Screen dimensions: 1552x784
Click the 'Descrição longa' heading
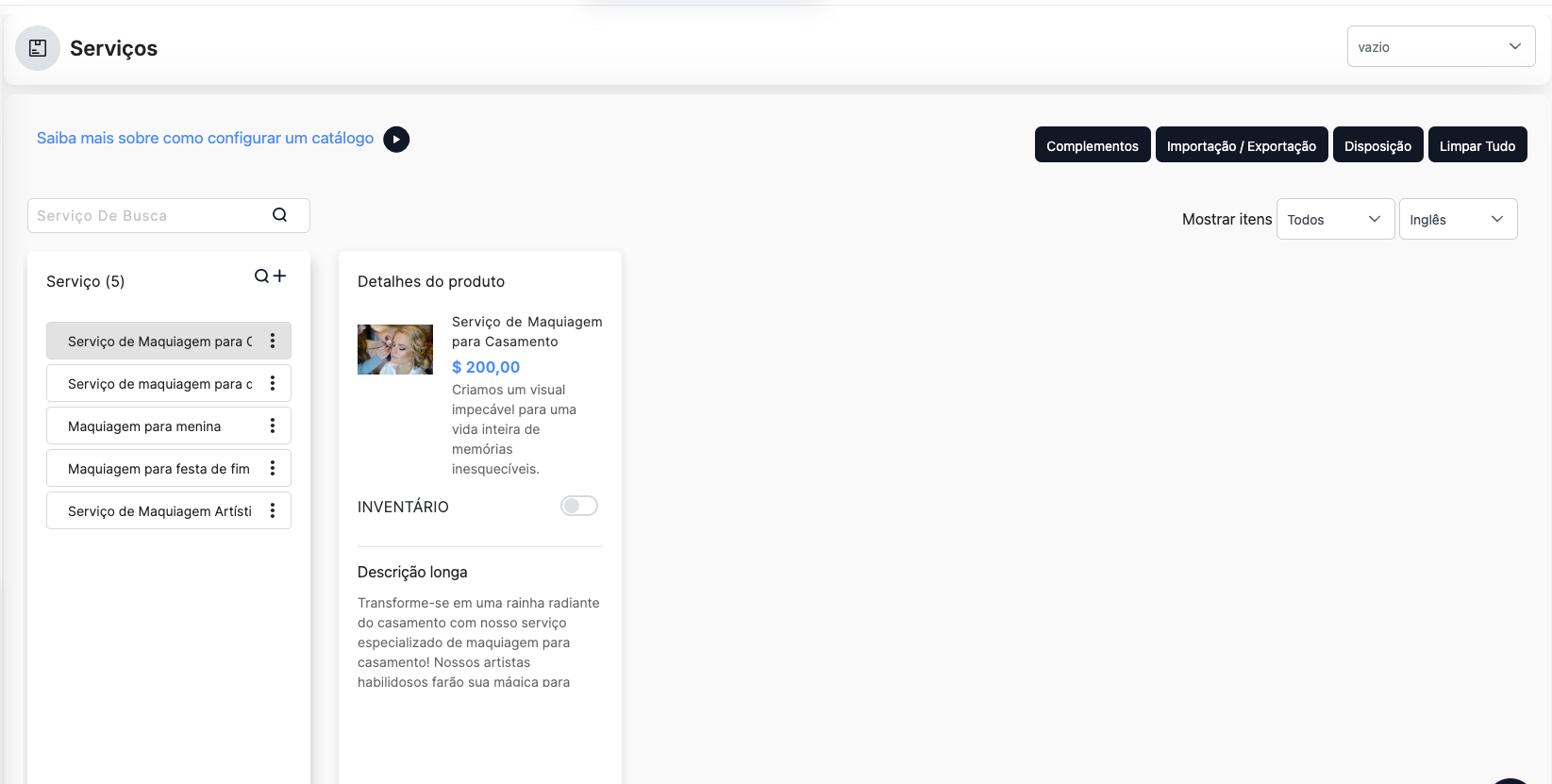(412, 572)
